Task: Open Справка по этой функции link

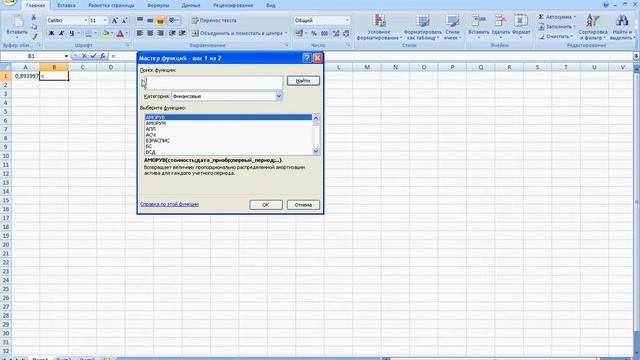Action: (x=169, y=204)
